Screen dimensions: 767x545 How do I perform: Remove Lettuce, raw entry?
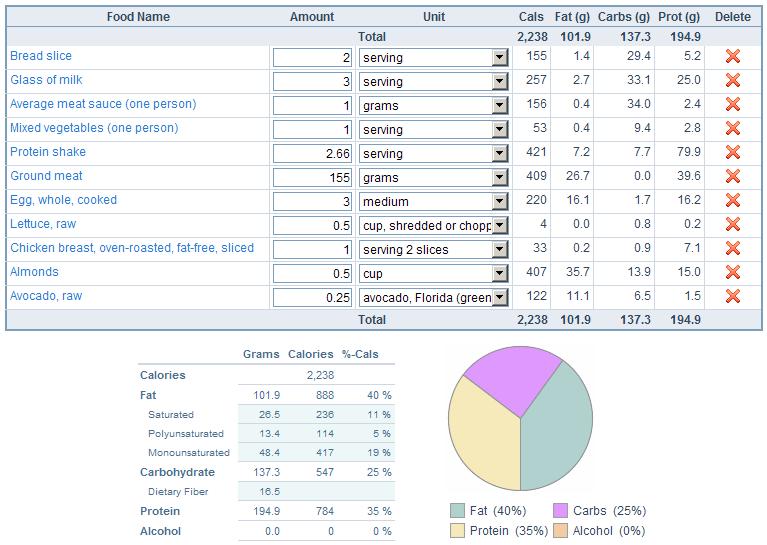click(732, 225)
